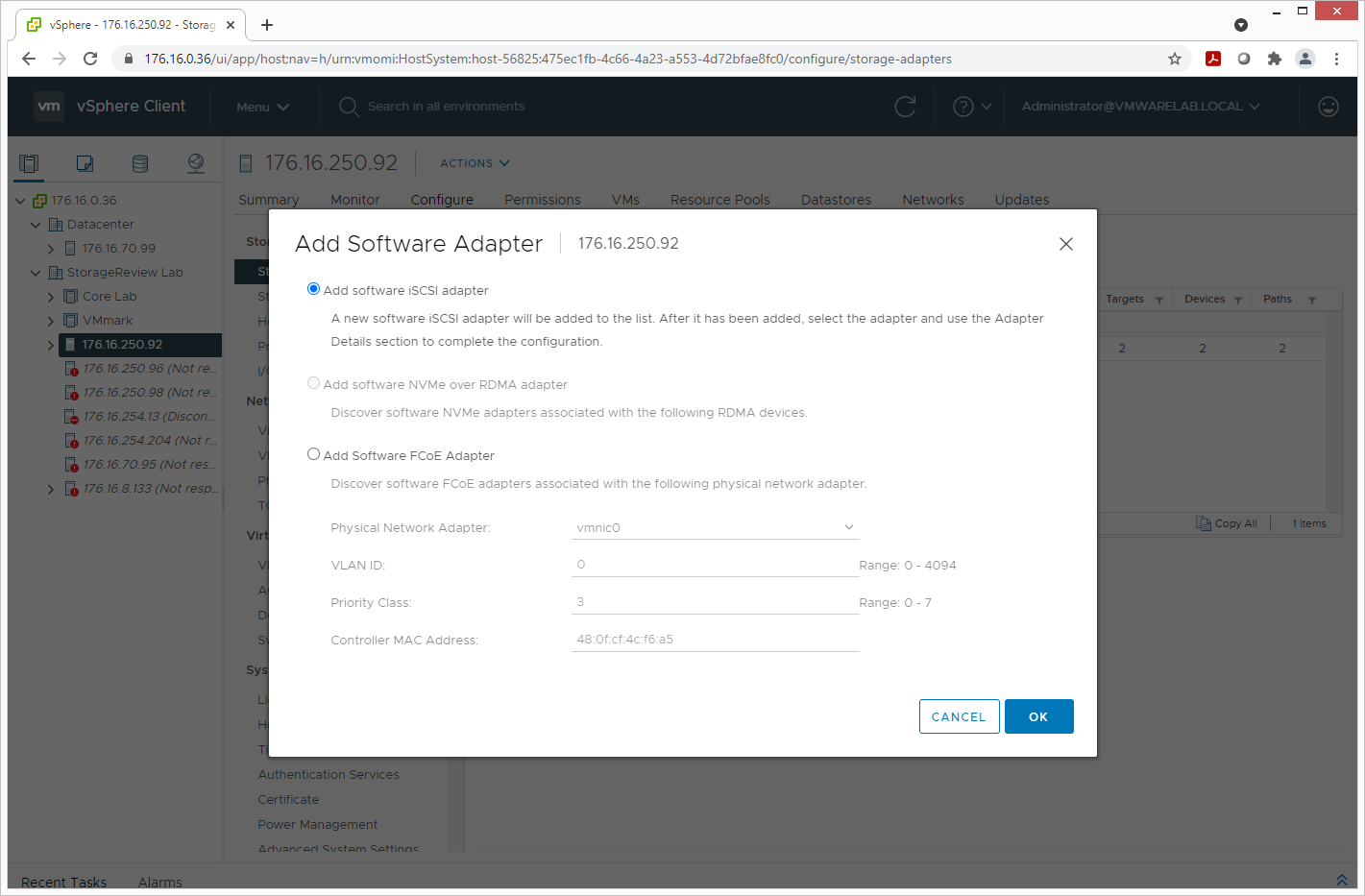Click the VLAN ID input field
The image size is (1365, 896).
click(x=715, y=565)
